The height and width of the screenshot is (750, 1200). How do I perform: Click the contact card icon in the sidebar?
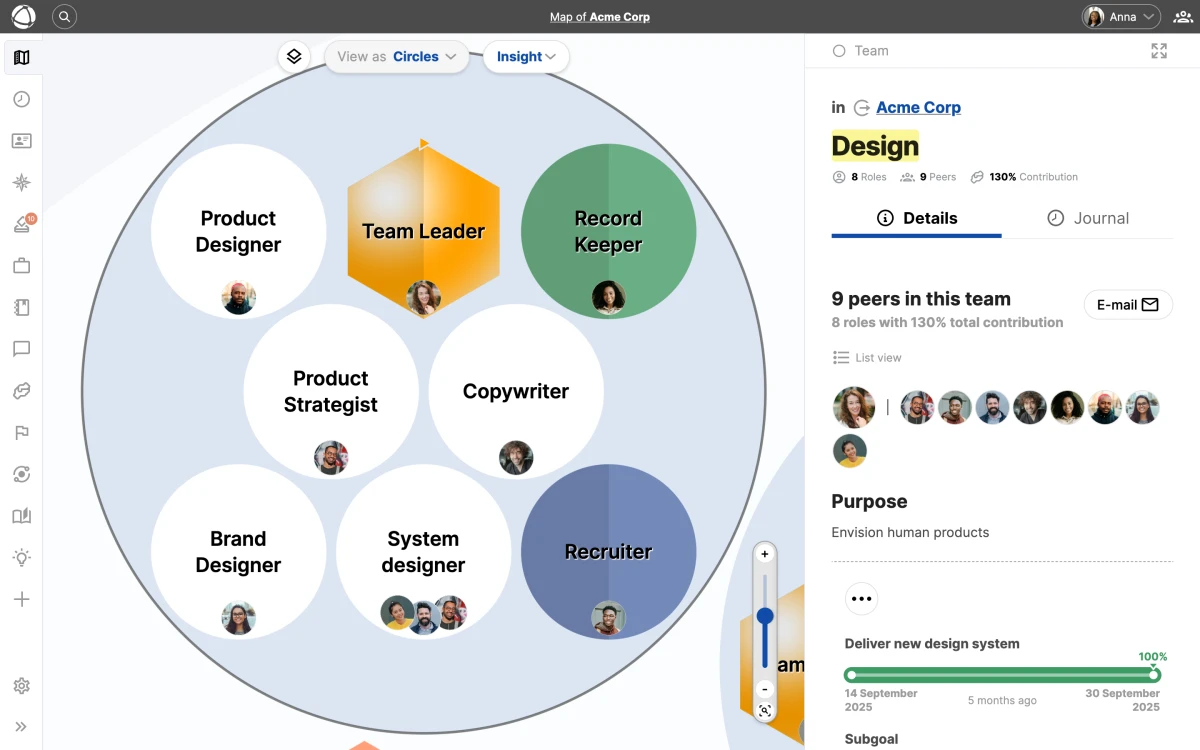(x=22, y=140)
